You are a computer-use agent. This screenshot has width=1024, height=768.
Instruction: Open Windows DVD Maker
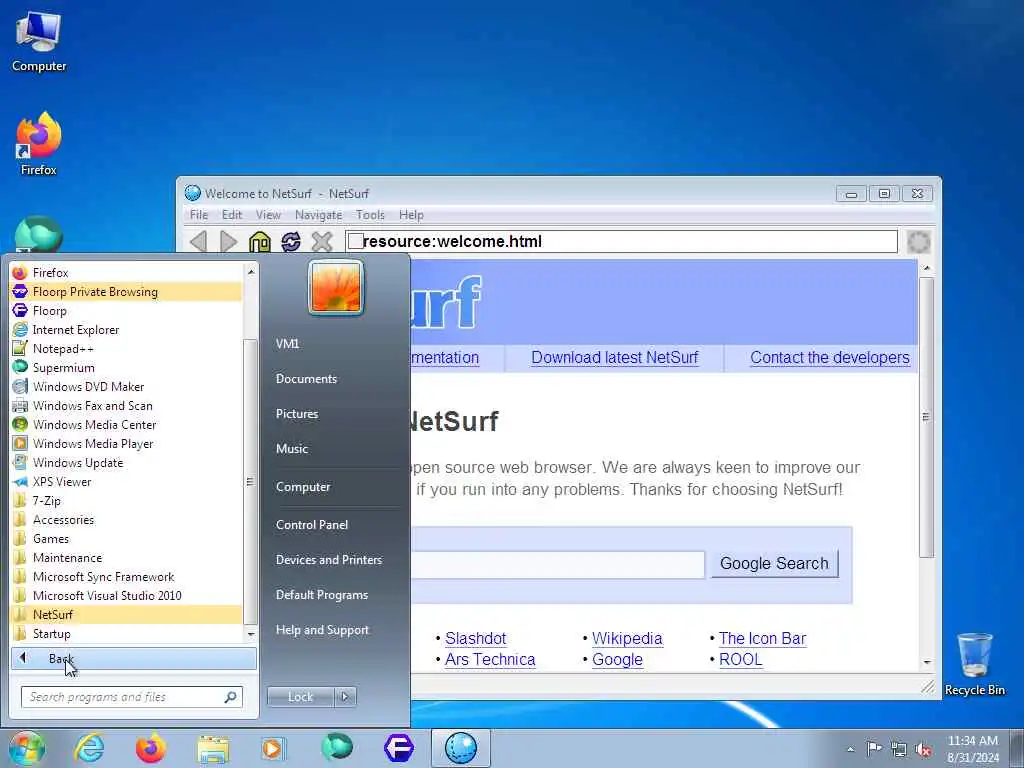(126, 386)
